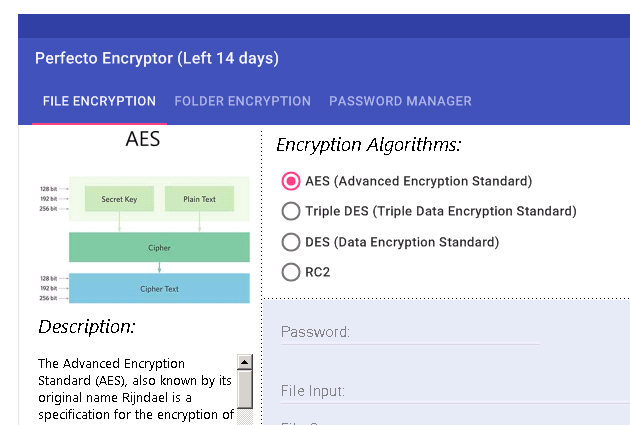Viewport: 630px width, 425px height.
Task: Select the RC2 algorithm radio button
Action: click(x=291, y=272)
